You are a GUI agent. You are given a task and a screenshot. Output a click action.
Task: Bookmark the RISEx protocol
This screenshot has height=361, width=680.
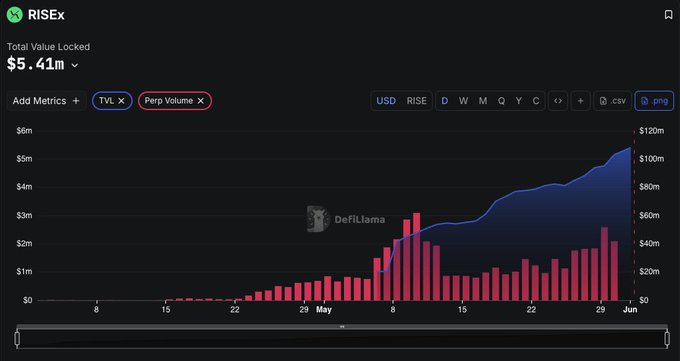(668, 15)
